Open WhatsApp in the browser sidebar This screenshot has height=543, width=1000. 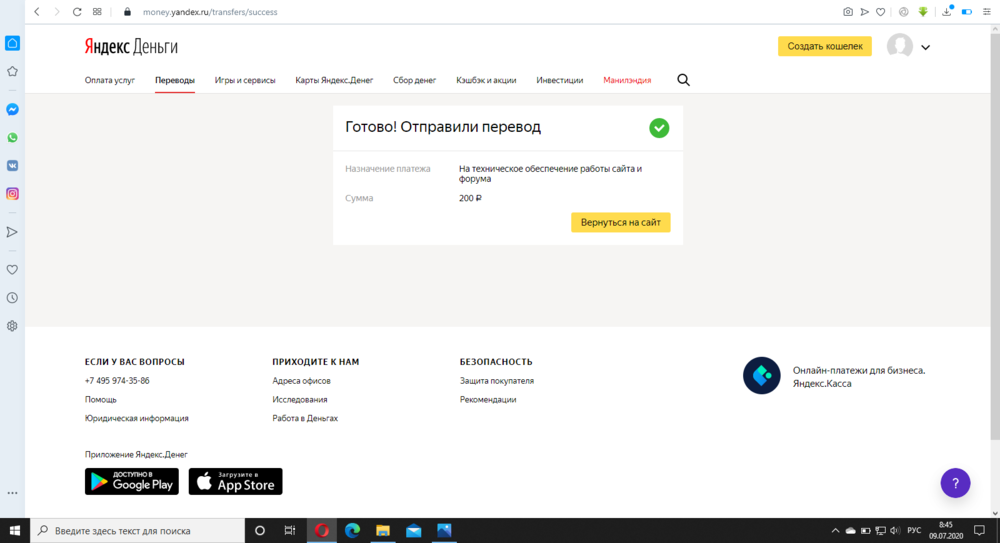(x=12, y=138)
